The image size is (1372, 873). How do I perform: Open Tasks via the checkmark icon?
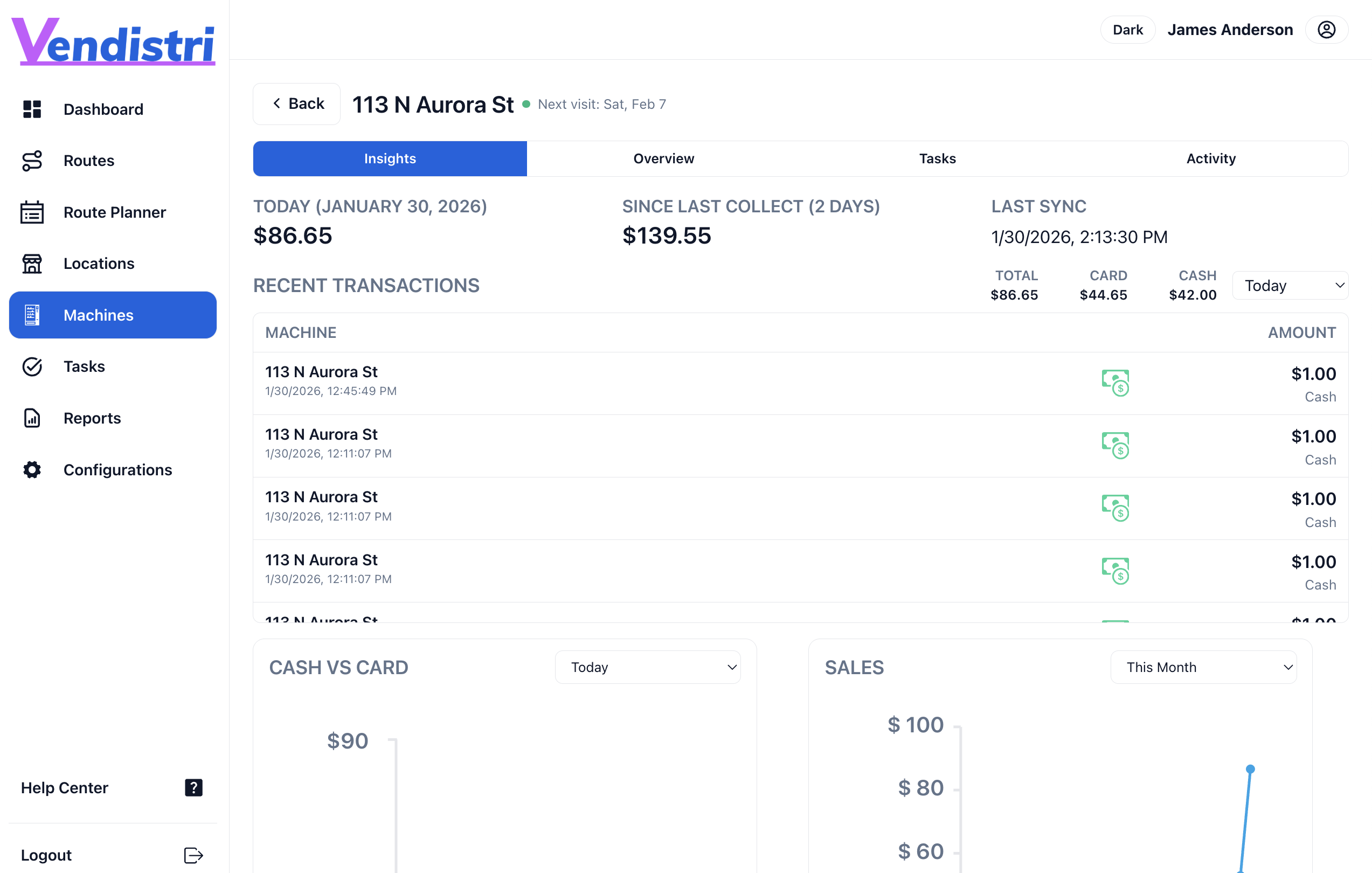click(31, 366)
